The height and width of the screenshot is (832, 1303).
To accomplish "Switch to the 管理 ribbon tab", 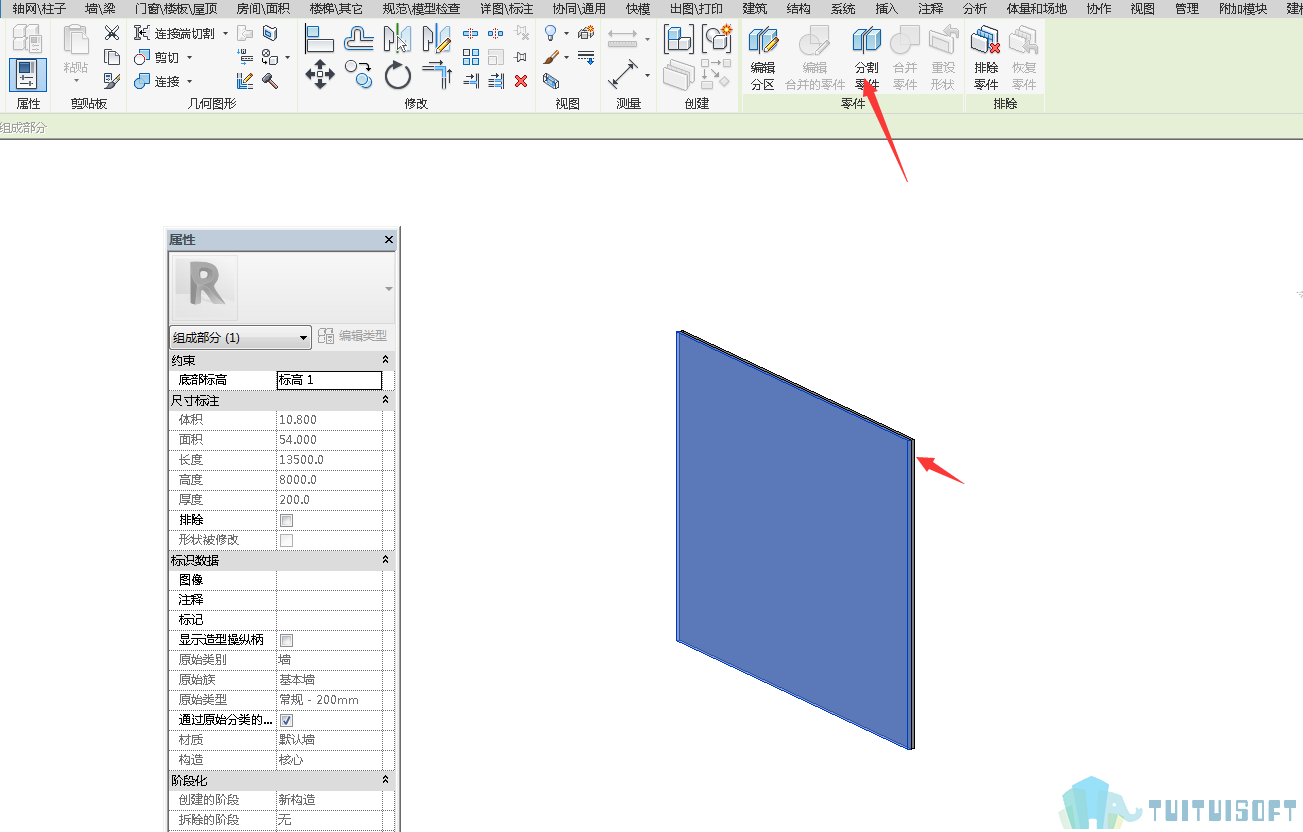I will tap(1187, 9).
